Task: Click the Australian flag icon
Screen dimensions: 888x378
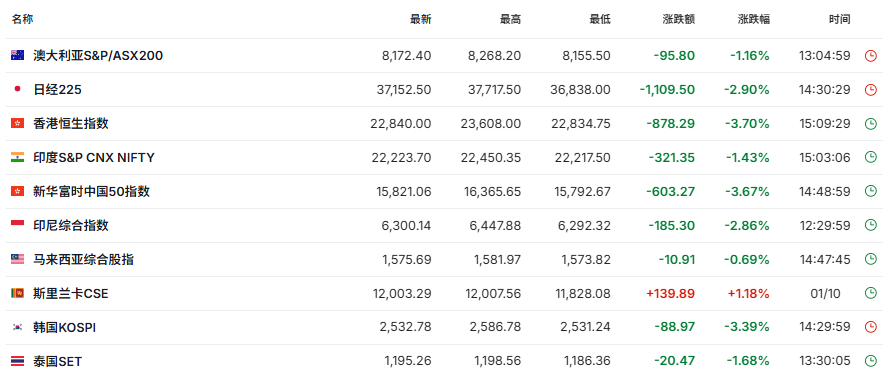Action: coord(17,56)
